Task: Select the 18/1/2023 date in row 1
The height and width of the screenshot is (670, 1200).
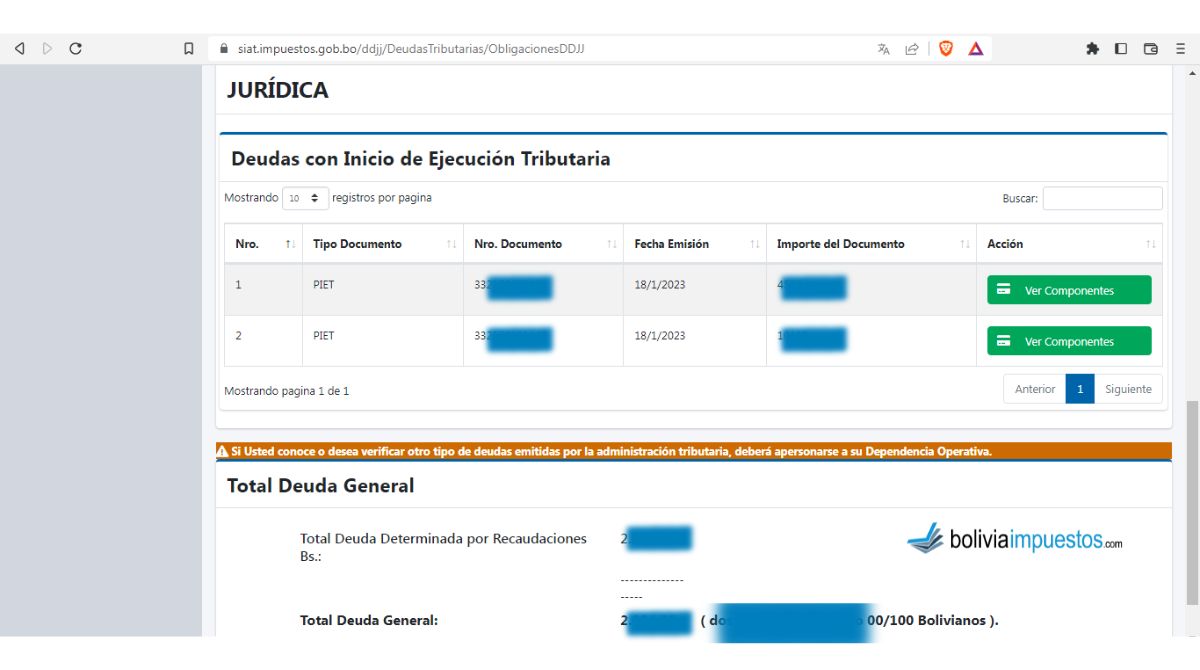Action: (660, 285)
